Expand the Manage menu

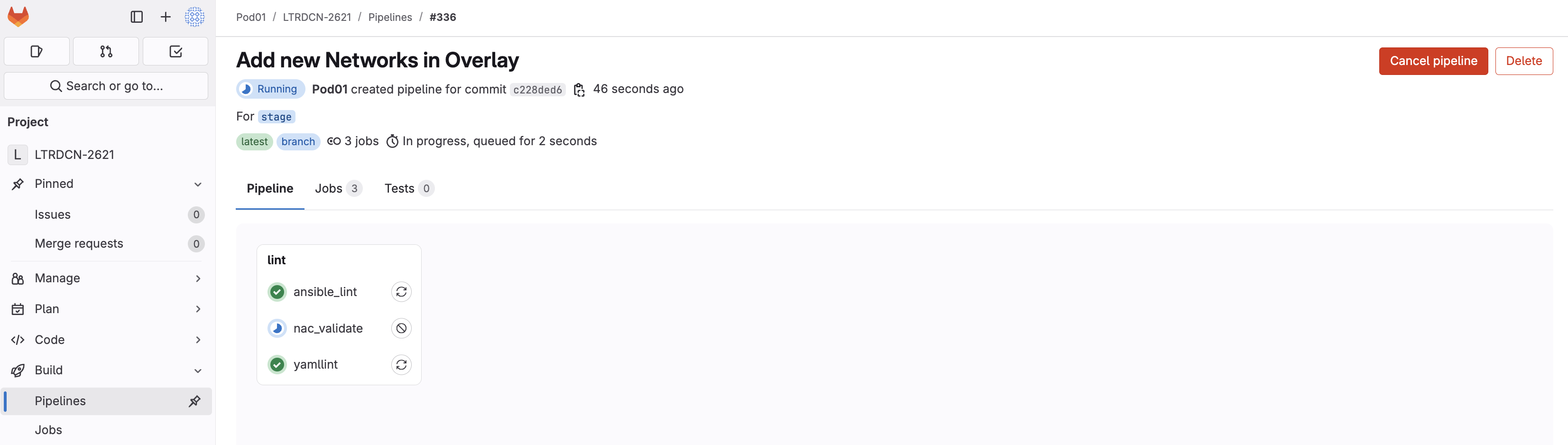click(198, 279)
